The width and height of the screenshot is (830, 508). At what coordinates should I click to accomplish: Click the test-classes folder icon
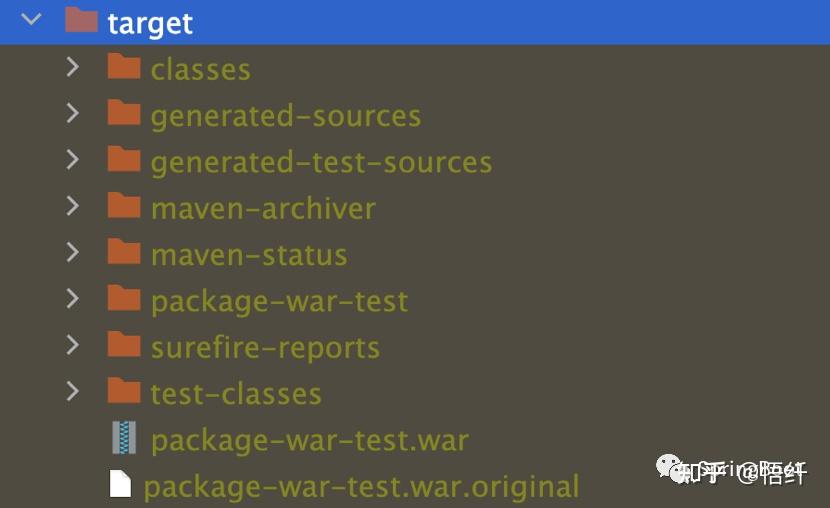[124, 391]
